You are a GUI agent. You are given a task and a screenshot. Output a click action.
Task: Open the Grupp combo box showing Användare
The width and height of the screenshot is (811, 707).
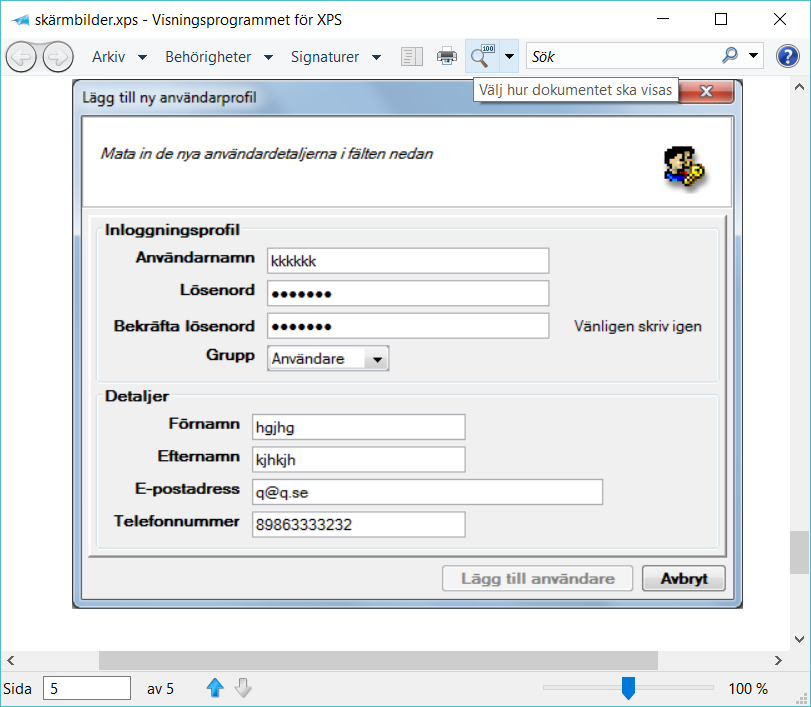(327, 359)
